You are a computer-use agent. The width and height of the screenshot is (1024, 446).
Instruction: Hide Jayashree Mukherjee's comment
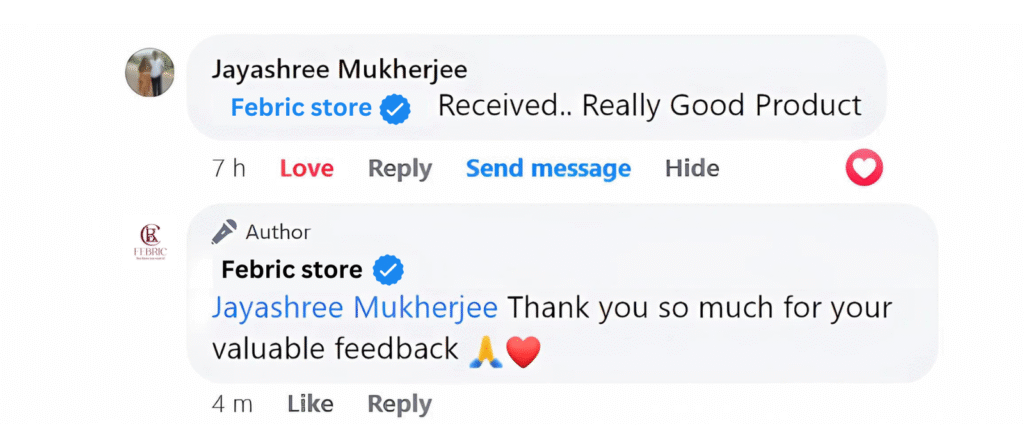click(692, 169)
